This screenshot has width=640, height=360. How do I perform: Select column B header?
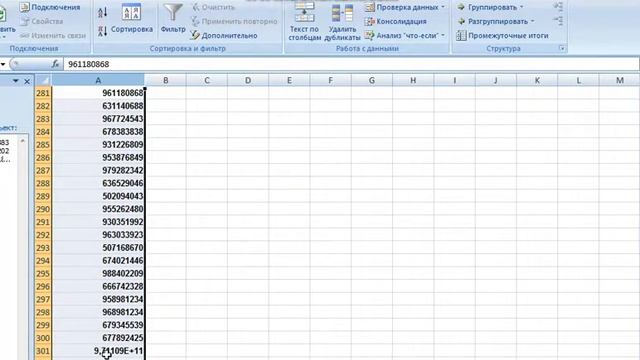(165, 80)
